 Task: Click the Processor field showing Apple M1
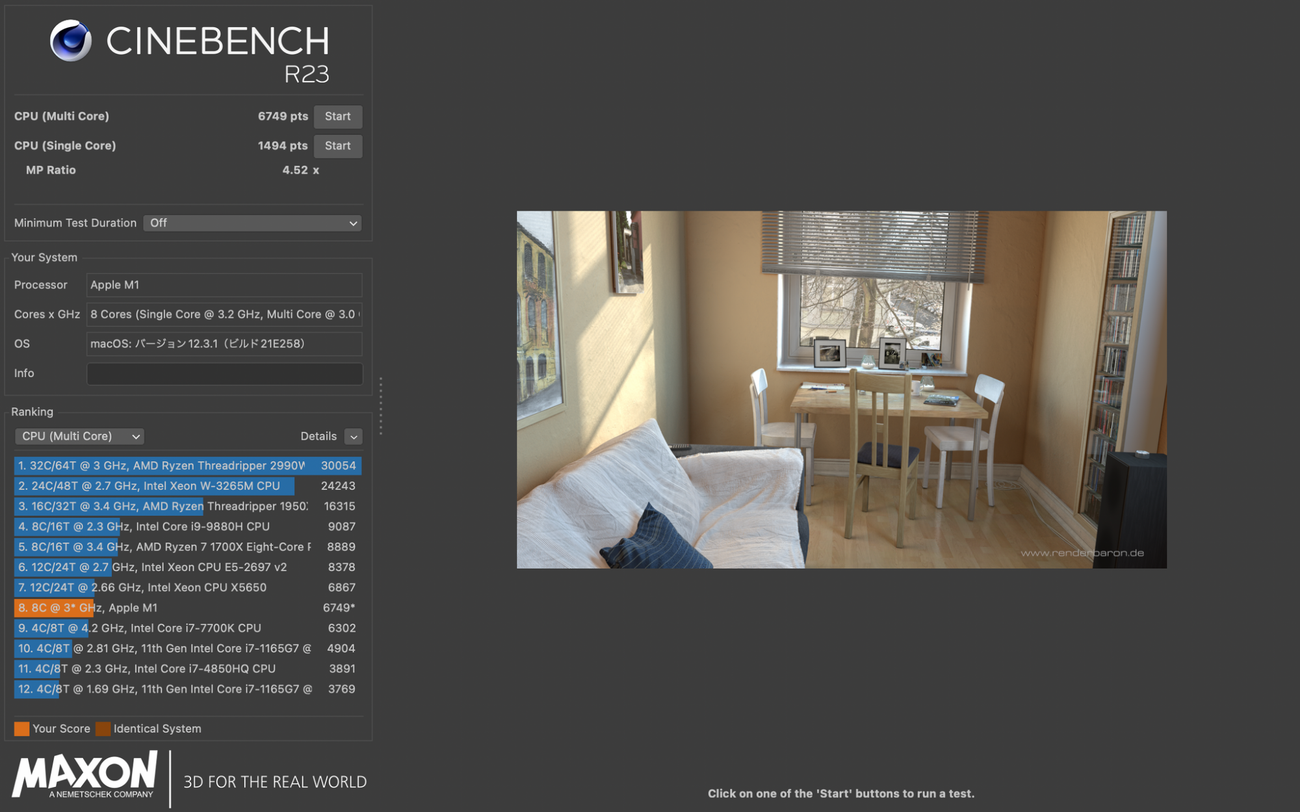coord(224,285)
